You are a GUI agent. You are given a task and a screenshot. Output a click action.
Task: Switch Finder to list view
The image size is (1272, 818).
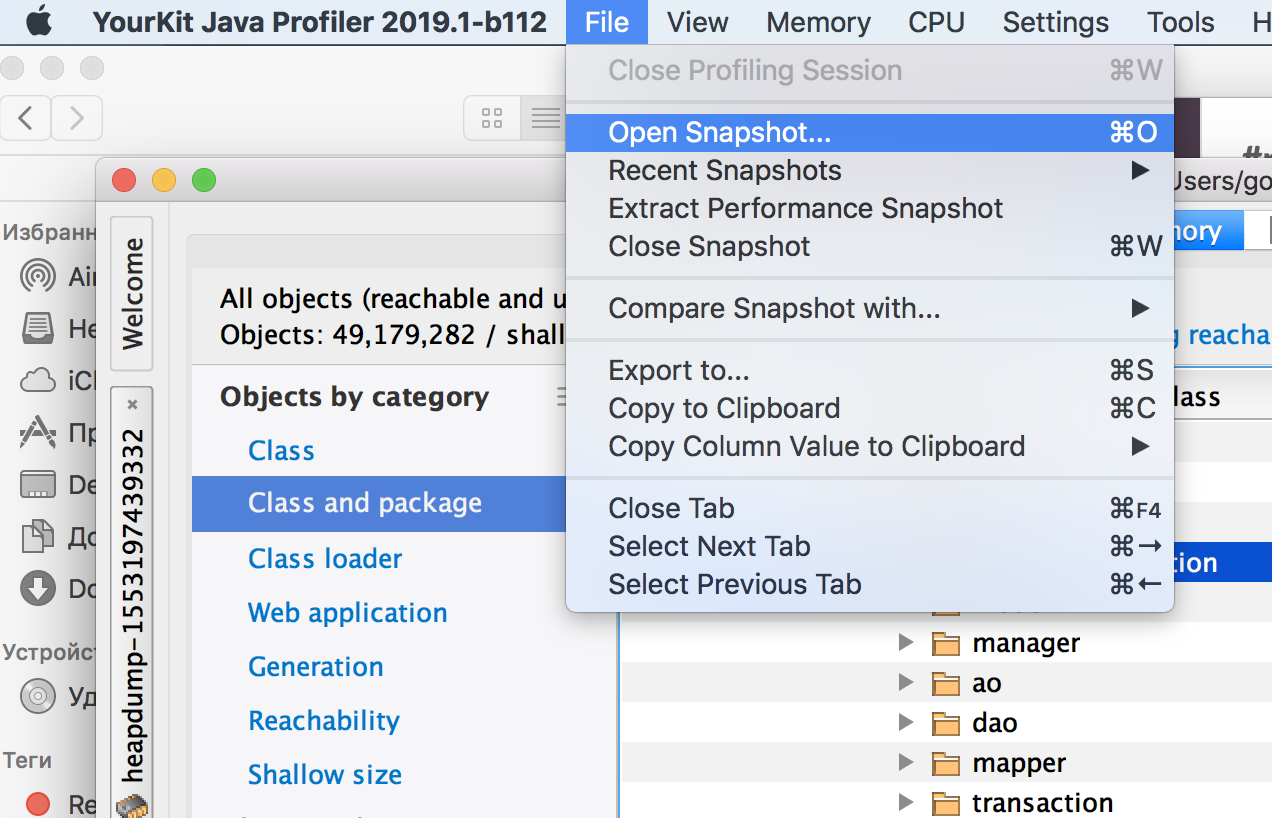(x=545, y=117)
